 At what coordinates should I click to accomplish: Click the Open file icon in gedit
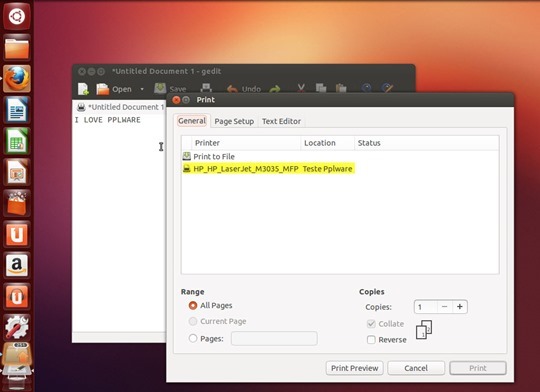click(102, 89)
